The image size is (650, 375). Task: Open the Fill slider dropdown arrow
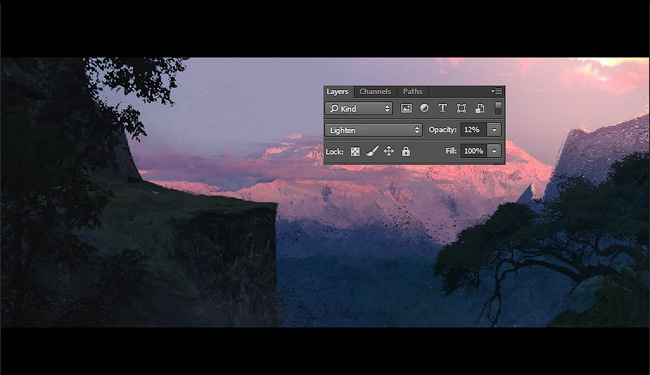click(x=494, y=151)
